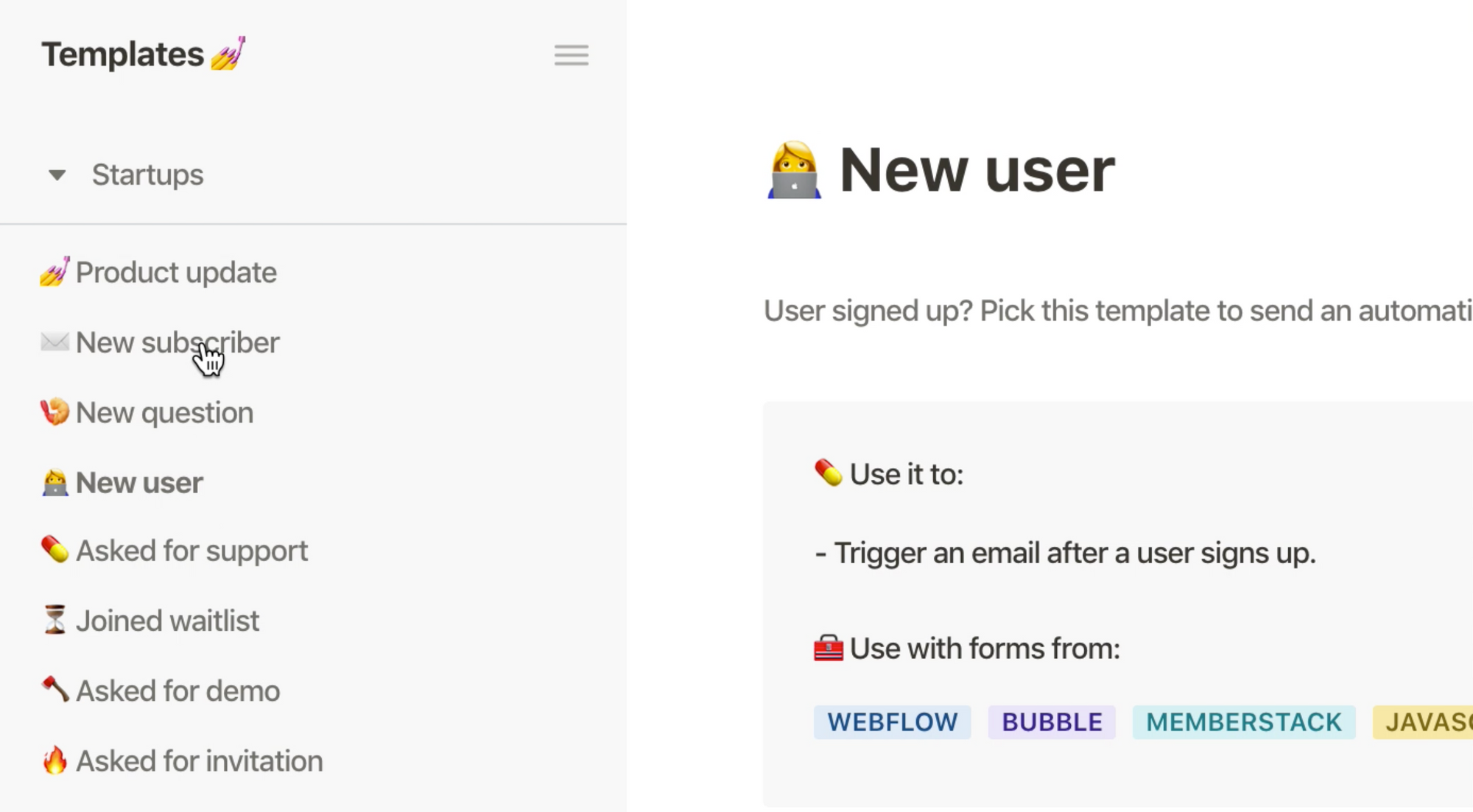This screenshot has height=812, width=1473.
Task: Open the New subscriber template
Action: tap(177, 342)
